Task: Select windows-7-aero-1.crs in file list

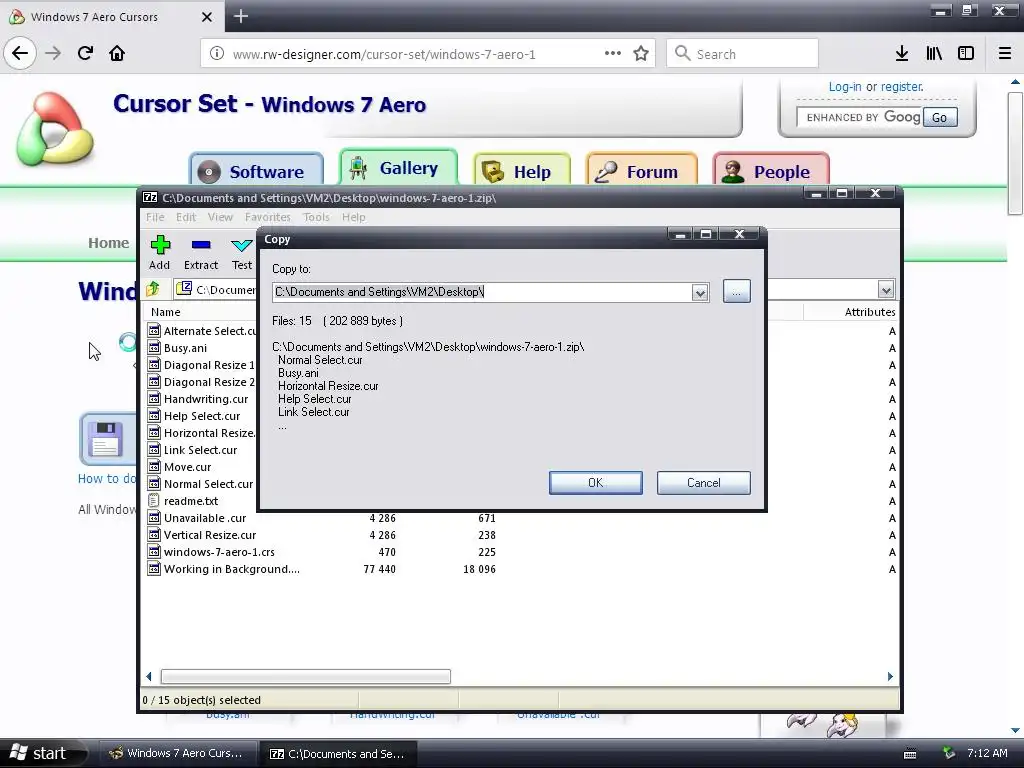Action: (219, 552)
